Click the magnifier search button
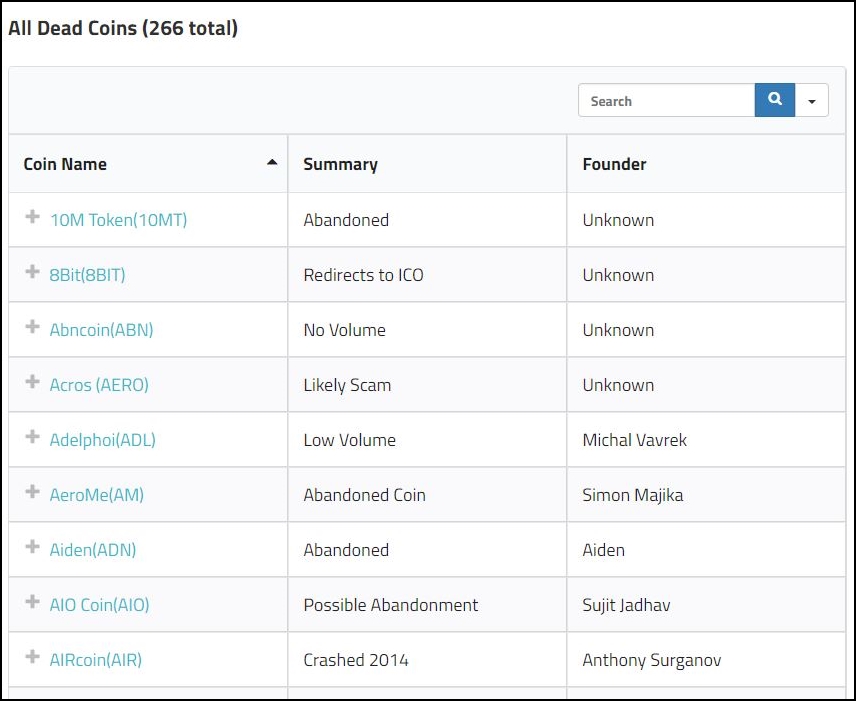 click(774, 100)
